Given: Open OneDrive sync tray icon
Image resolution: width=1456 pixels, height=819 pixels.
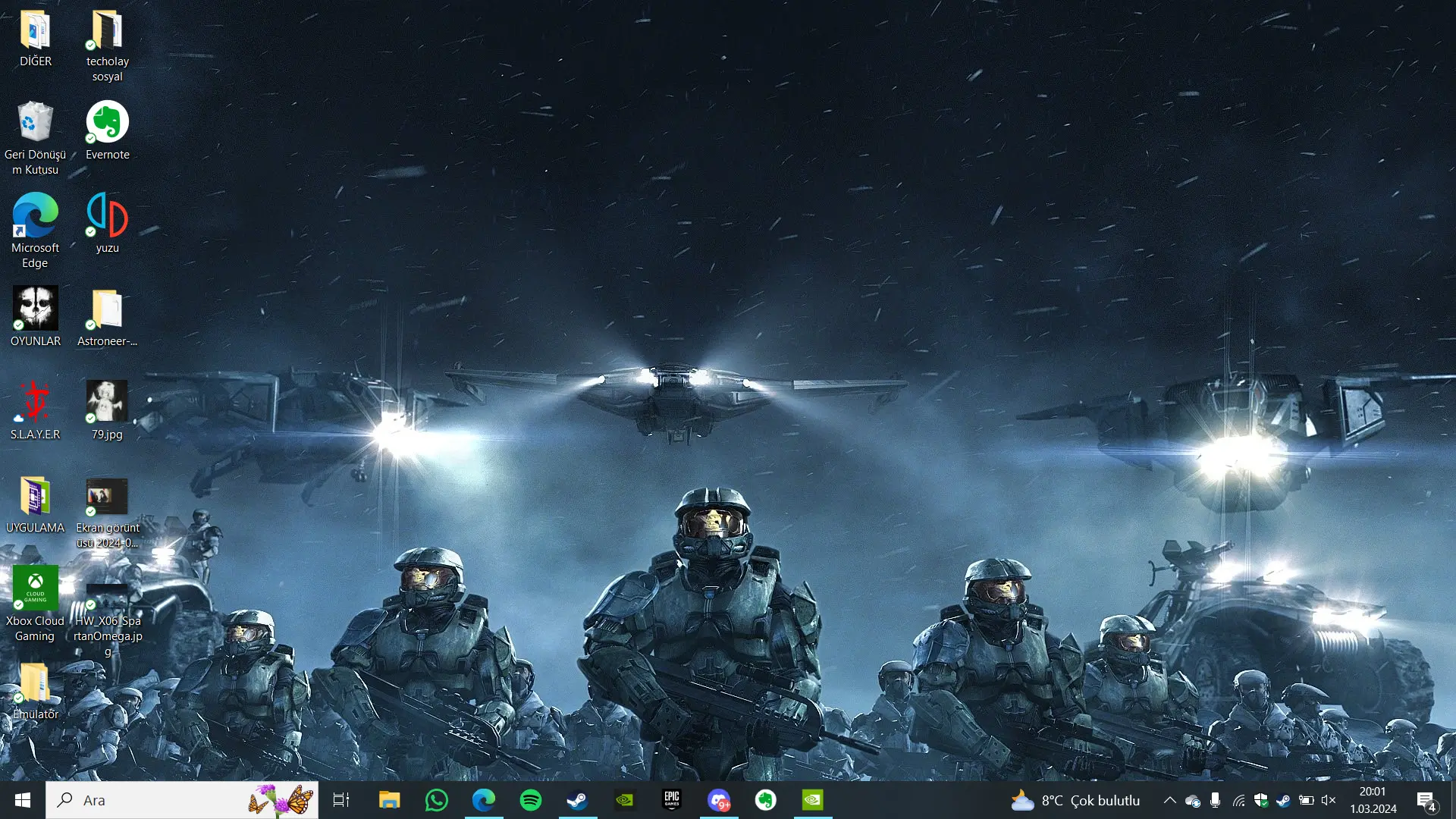Looking at the screenshot, I should [1192, 801].
